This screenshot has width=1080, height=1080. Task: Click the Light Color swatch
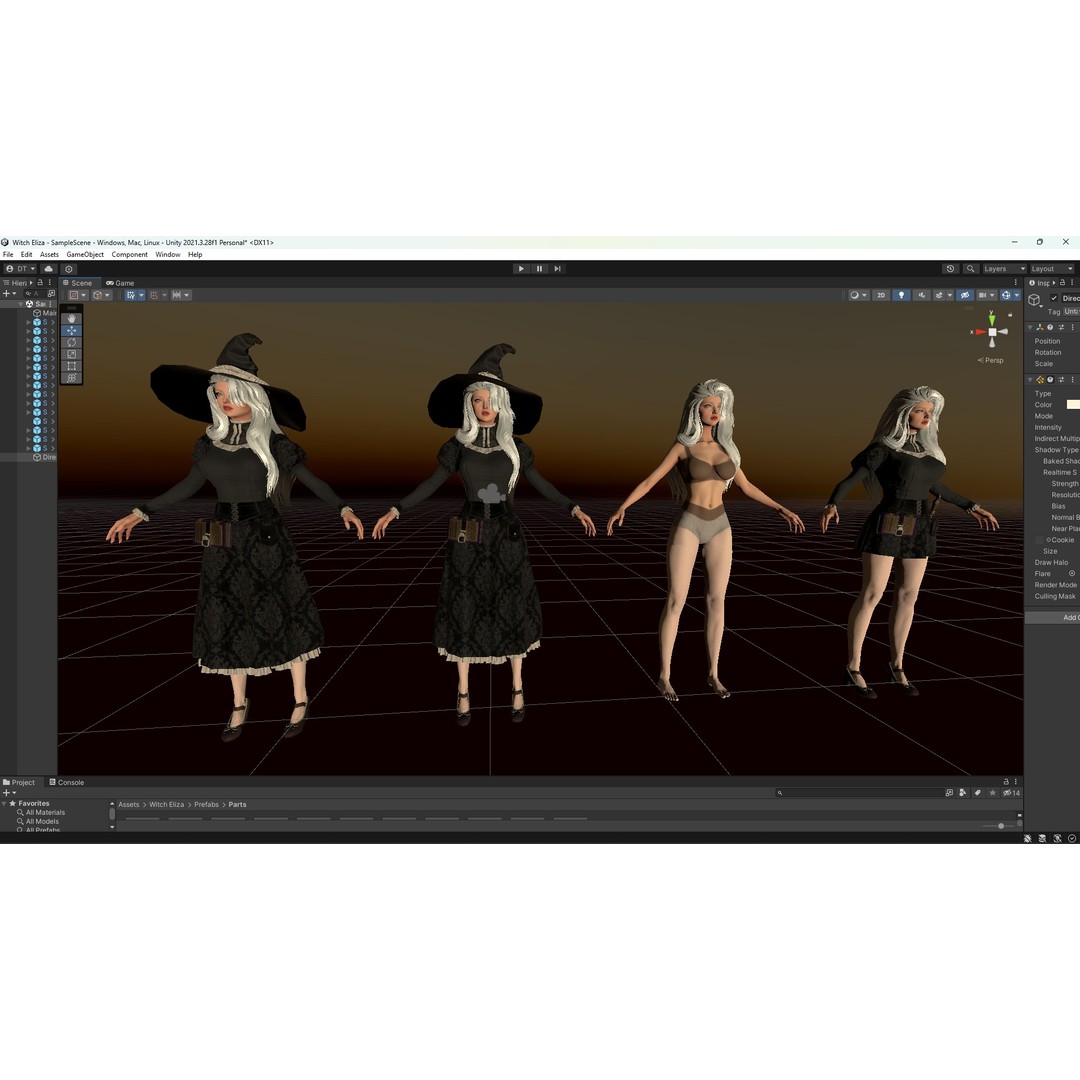pyautogui.click(x=1073, y=405)
